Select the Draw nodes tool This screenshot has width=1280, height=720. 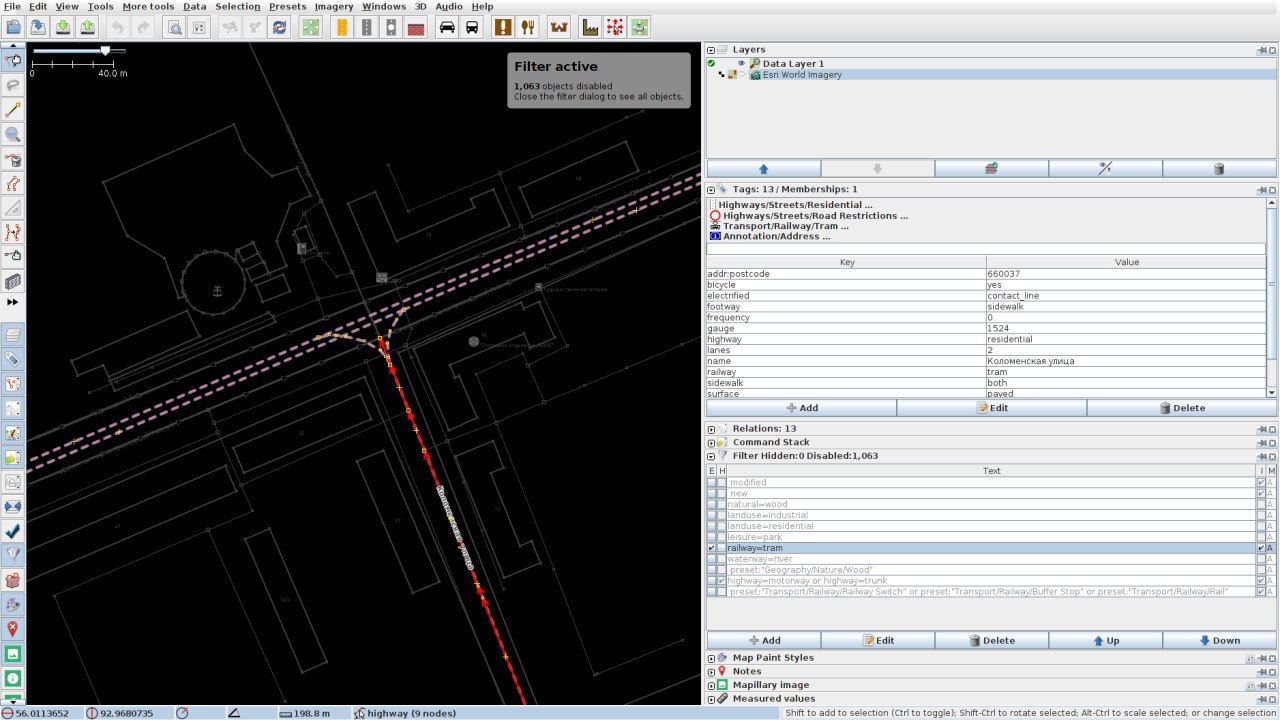13,110
